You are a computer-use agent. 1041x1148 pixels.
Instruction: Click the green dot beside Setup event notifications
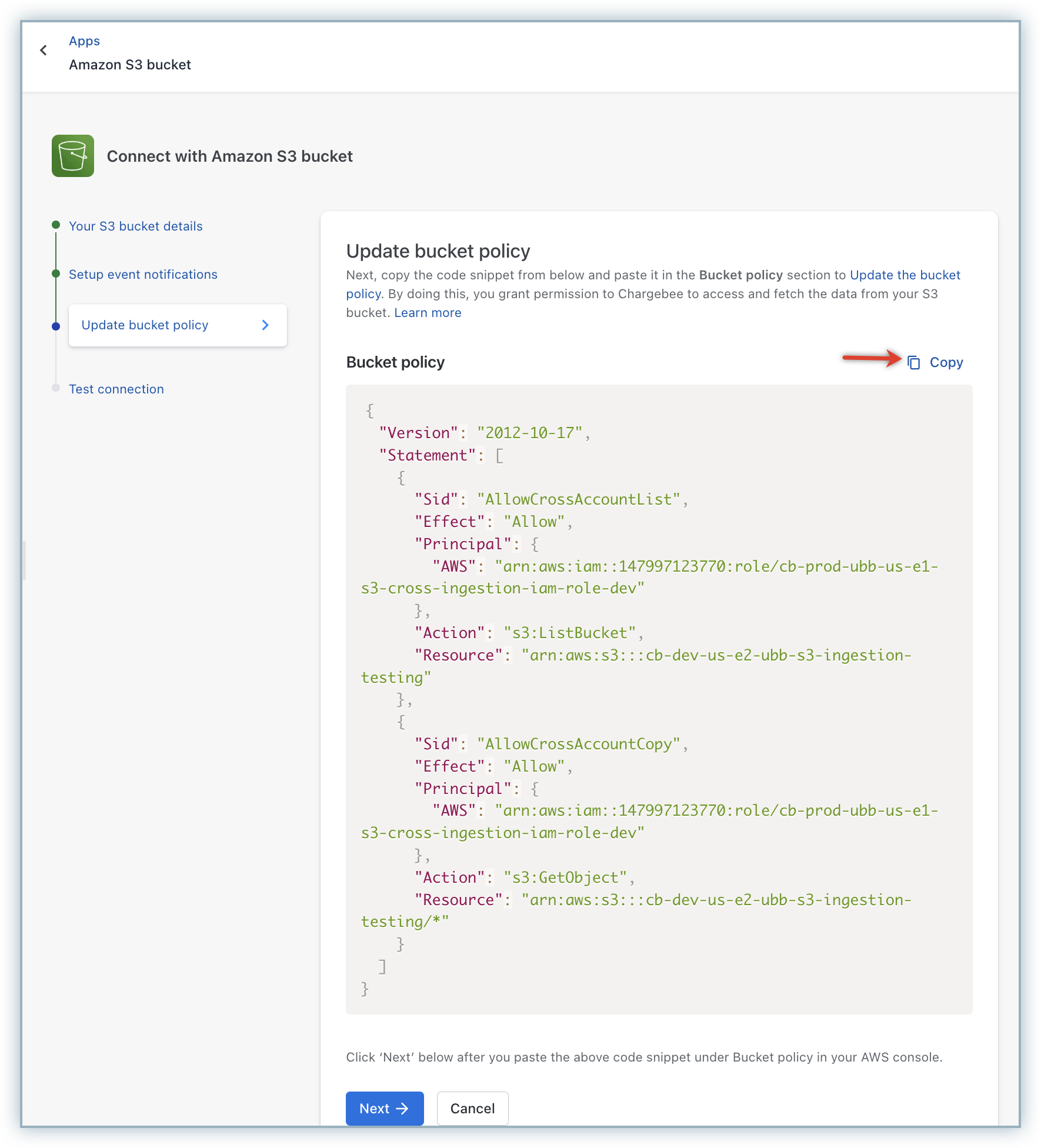pyautogui.click(x=56, y=273)
